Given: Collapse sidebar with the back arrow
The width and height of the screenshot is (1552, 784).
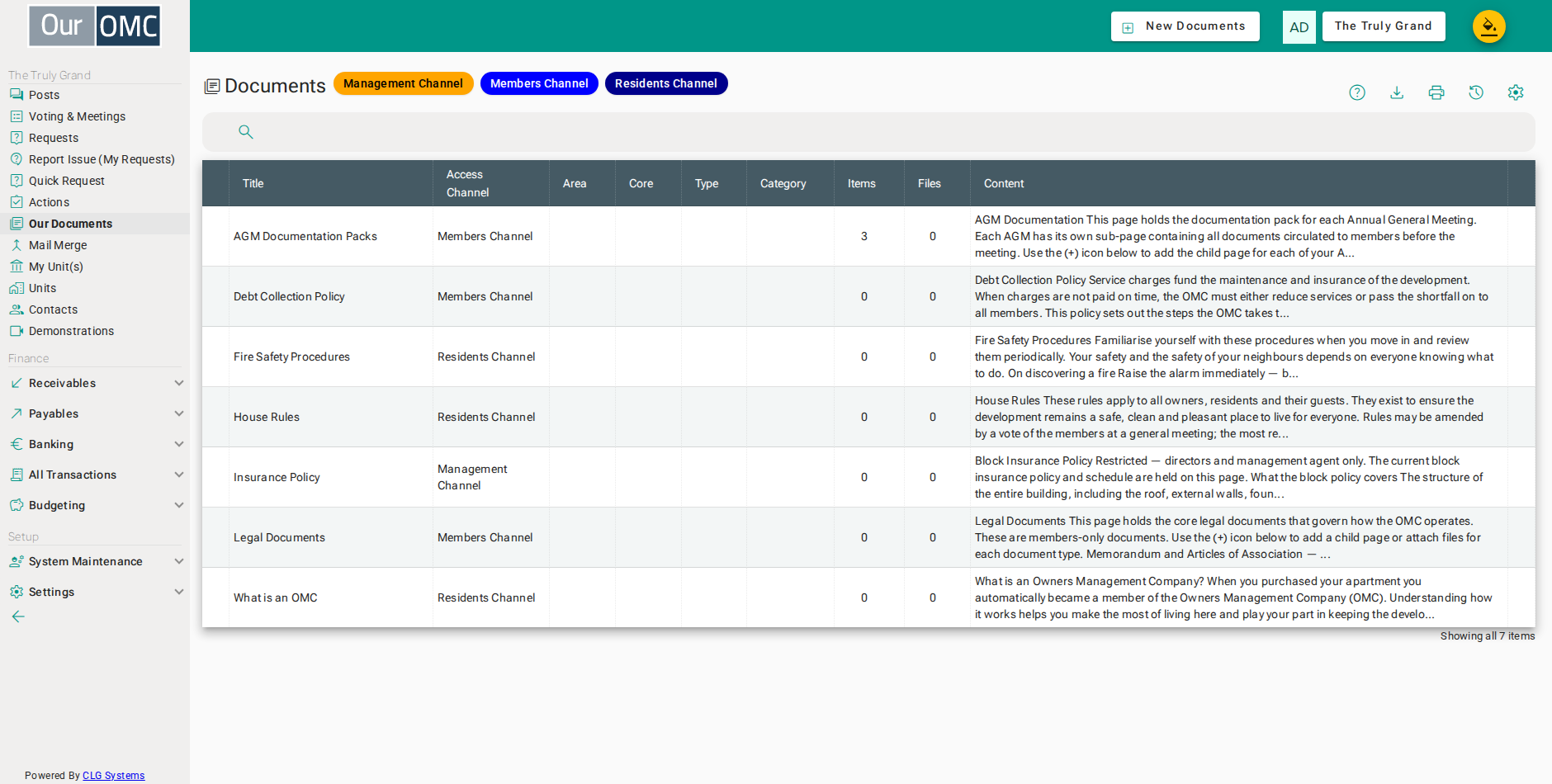Looking at the screenshot, I should pos(18,616).
